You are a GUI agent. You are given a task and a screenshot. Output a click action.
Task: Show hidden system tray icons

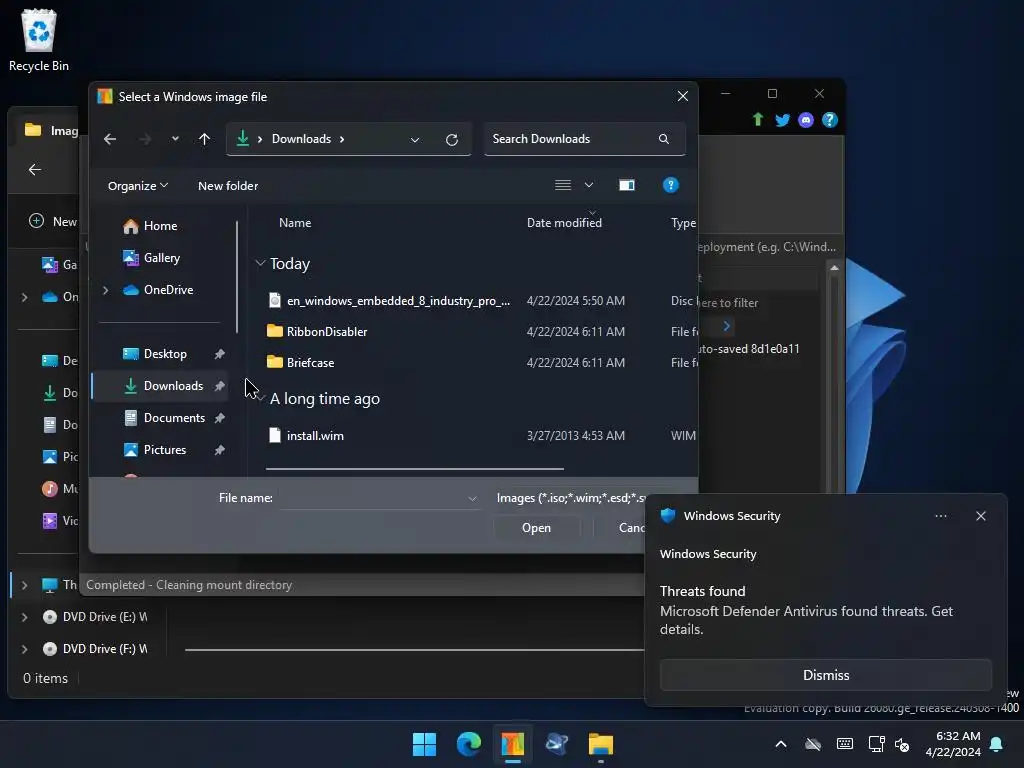click(x=780, y=744)
